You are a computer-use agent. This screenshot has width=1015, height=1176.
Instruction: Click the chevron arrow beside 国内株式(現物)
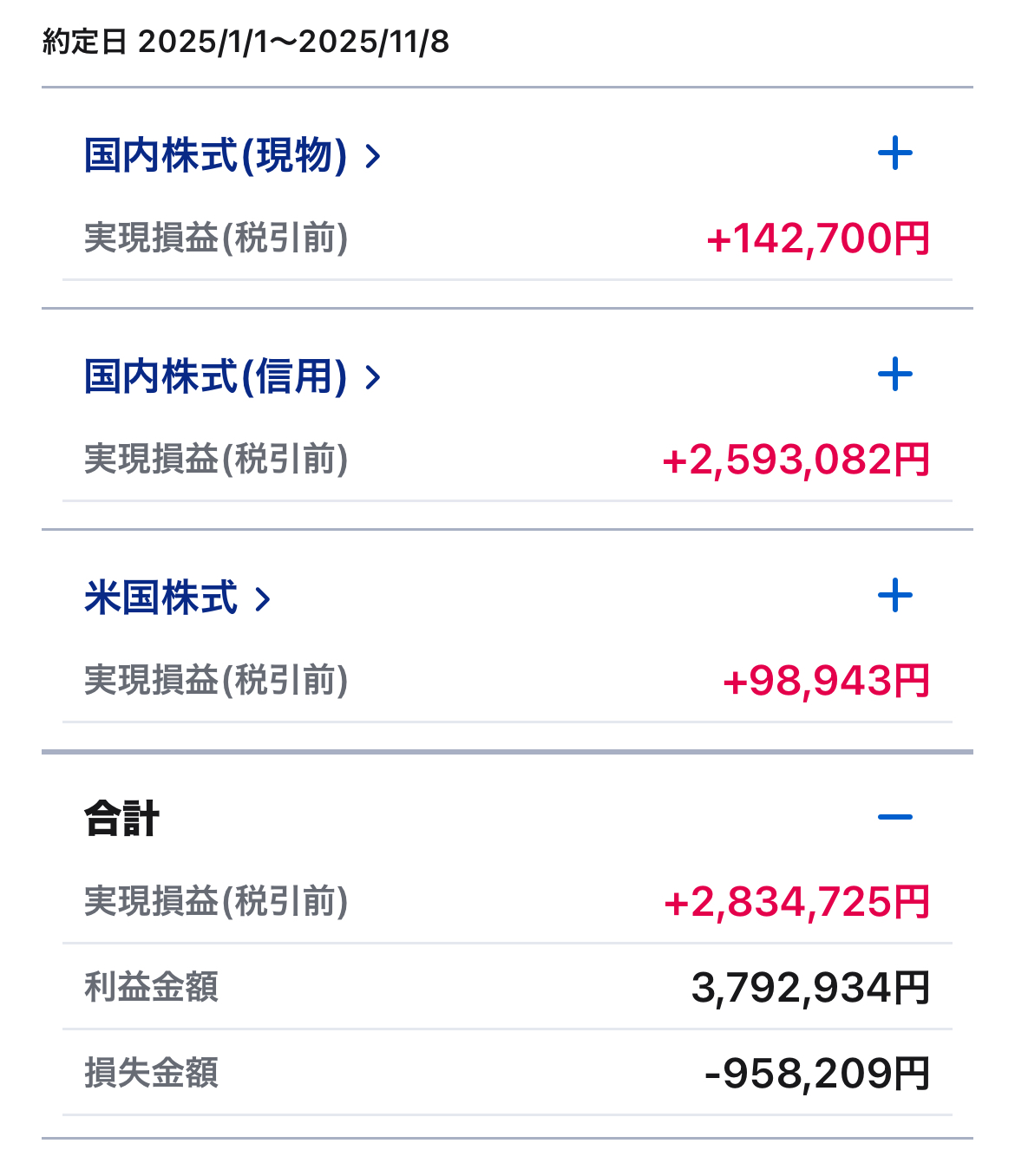[373, 157]
